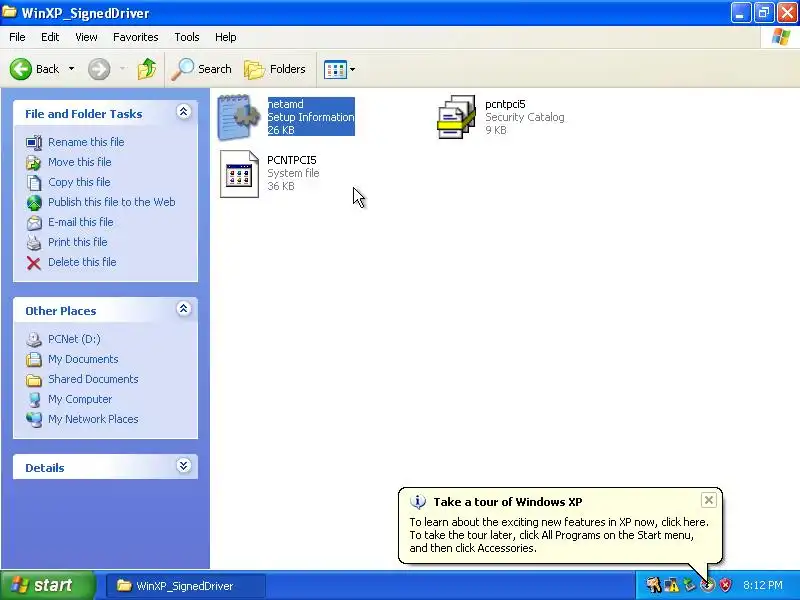Click the My Documents folder icon

click(34, 359)
